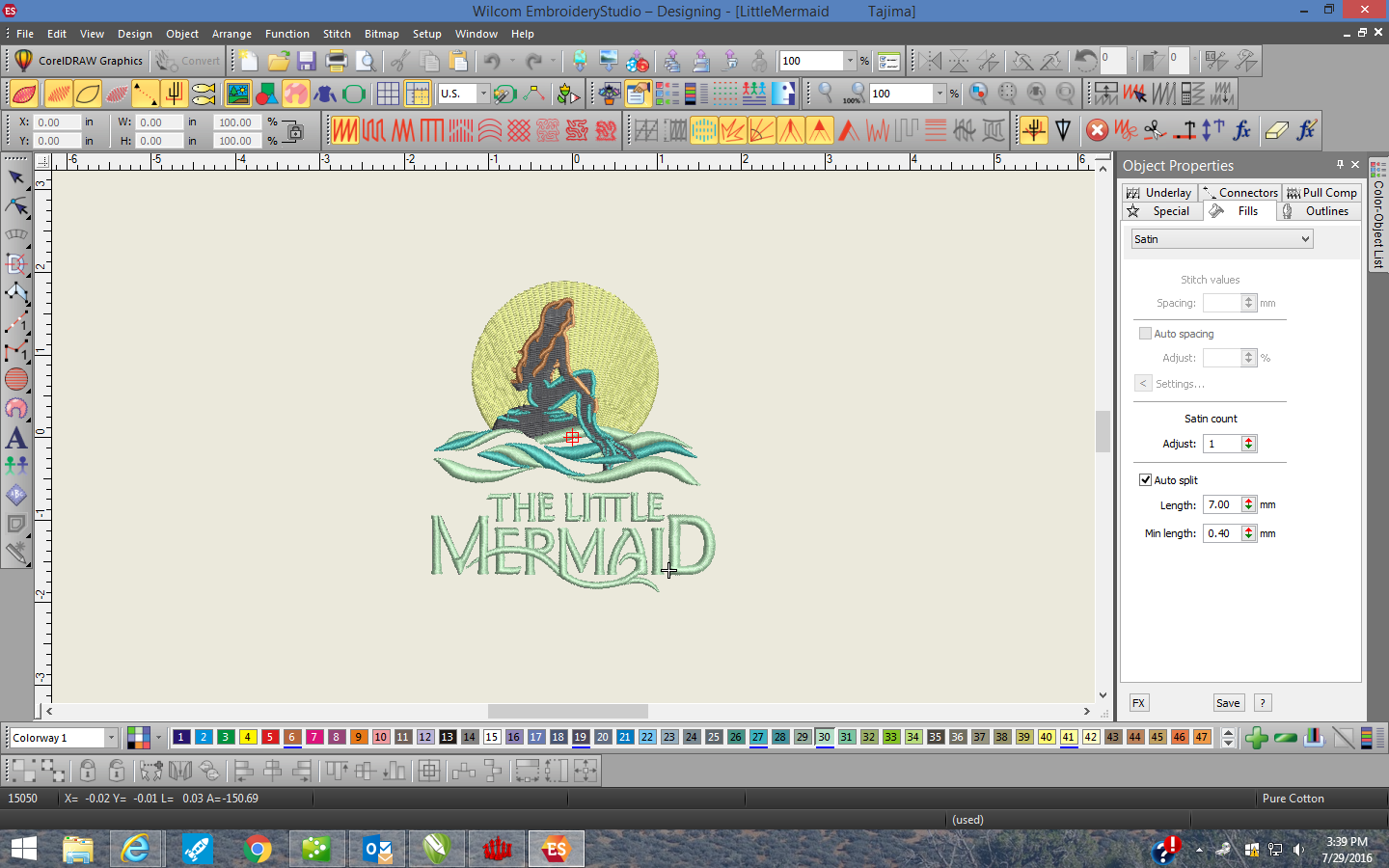Select the Zoom magnifier tool
The width and height of the screenshot is (1389, 868).
(x=826, y=94)
